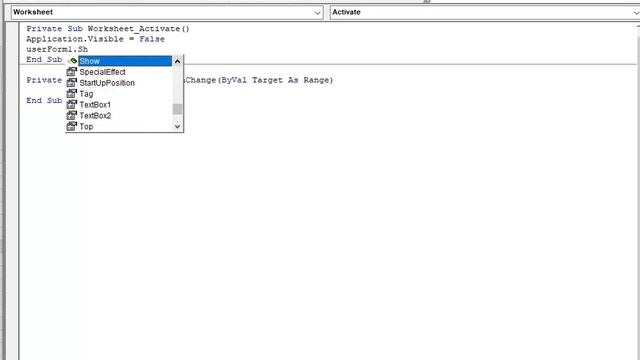The width and height of the screenshot is (640, 360).
Task: Select Show in the autocomplete list
Action: pos(125,61)
